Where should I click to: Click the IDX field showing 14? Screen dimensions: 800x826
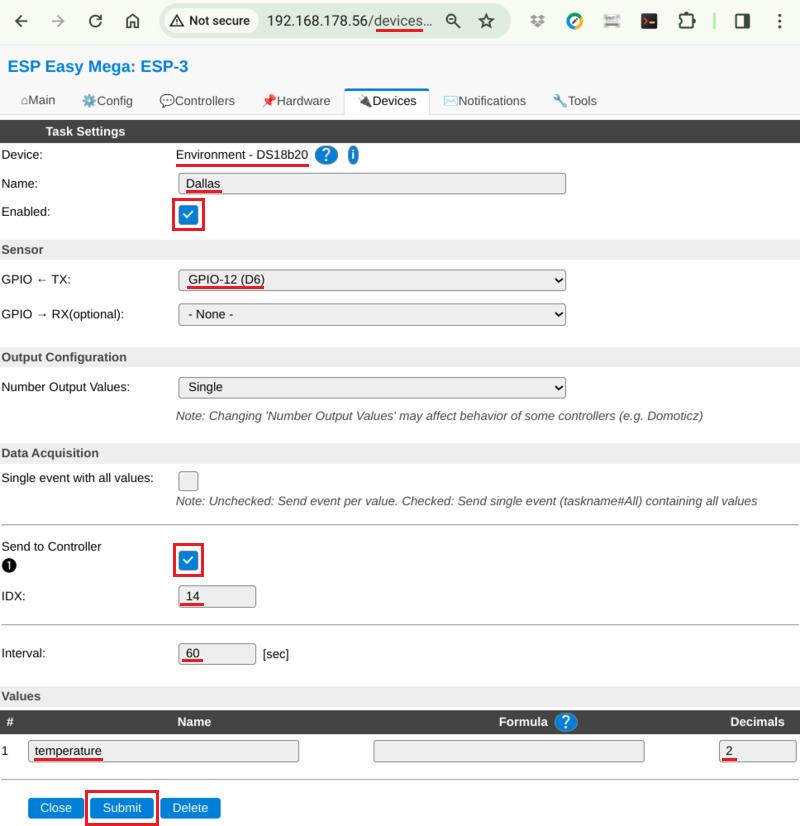[x=217, y=596]
